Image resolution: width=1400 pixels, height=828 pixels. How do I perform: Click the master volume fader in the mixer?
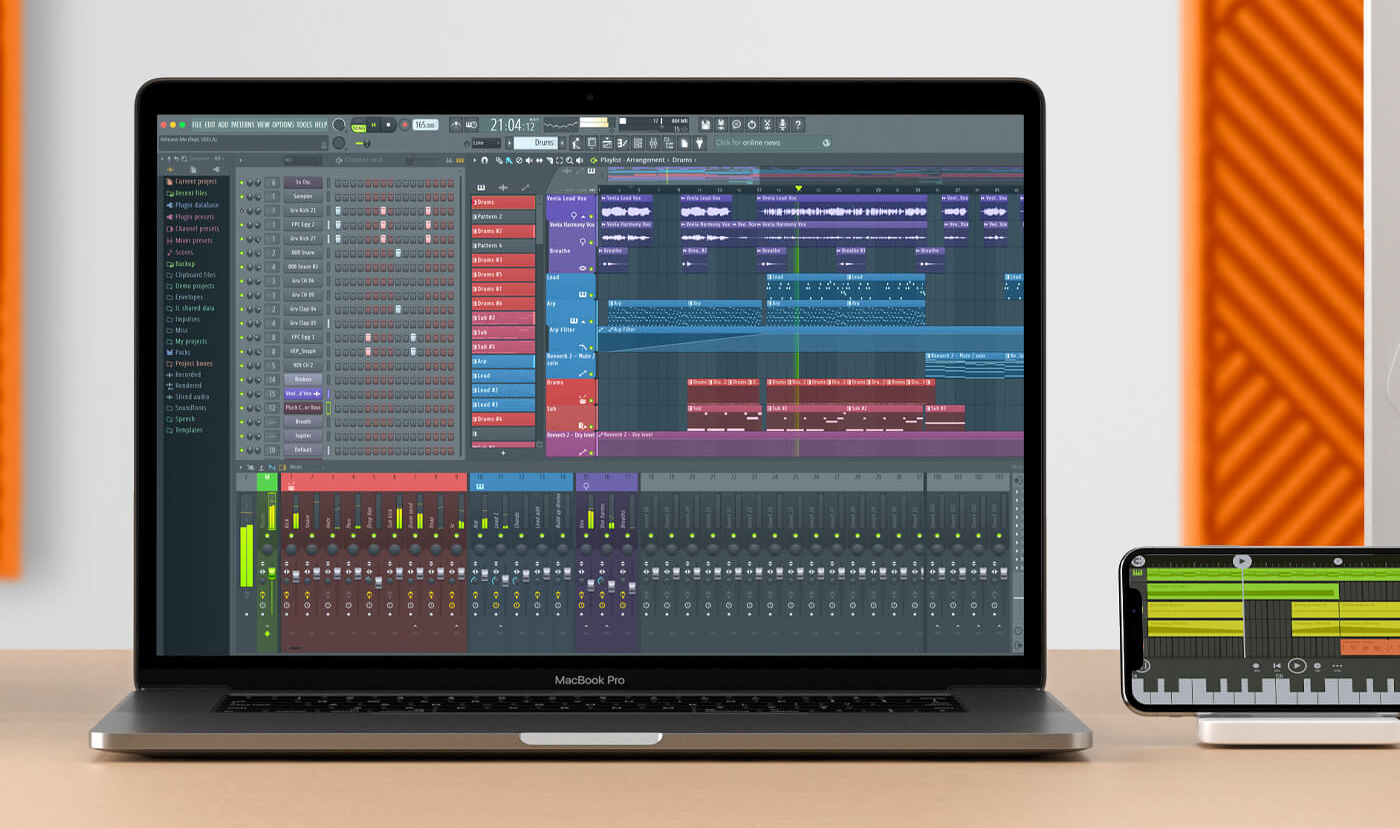(271, 573)
